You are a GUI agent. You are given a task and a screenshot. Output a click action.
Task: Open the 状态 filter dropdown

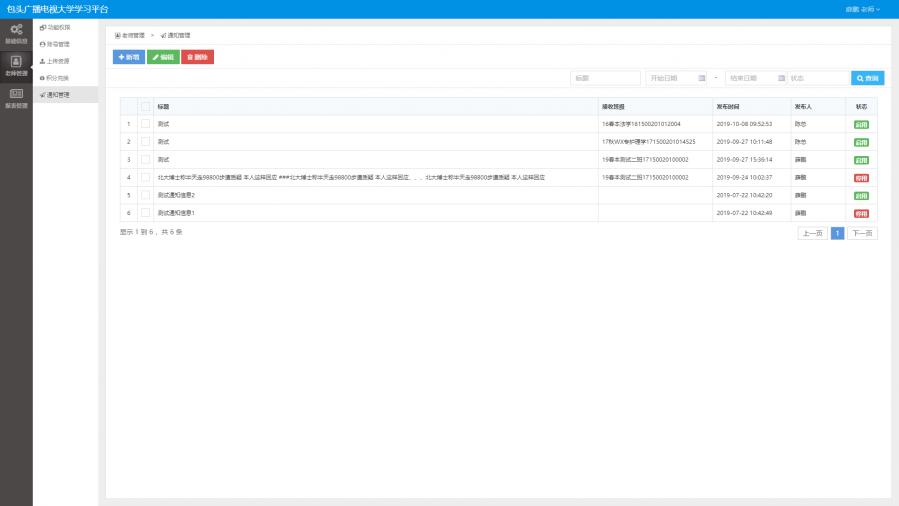pos(817,78)
